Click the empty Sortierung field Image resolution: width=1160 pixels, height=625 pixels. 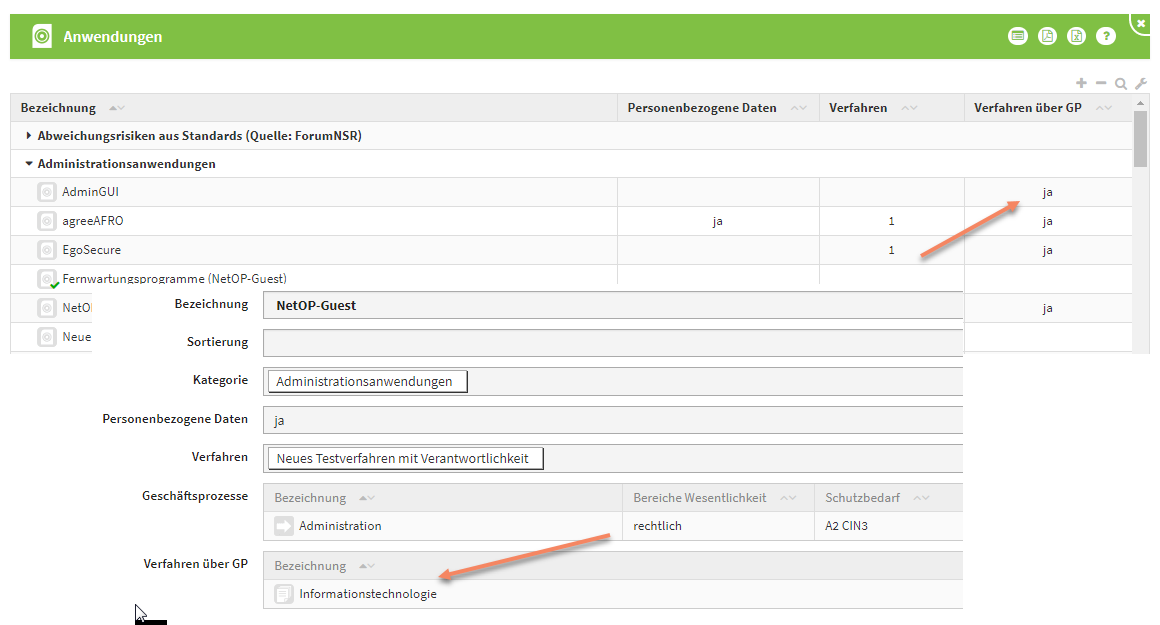point(613,343)
